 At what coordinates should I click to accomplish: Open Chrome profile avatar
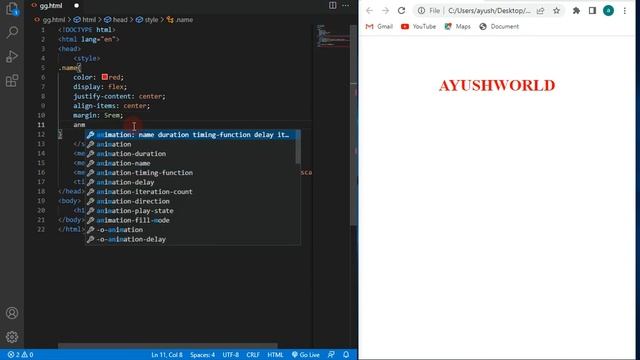[608, 11]
